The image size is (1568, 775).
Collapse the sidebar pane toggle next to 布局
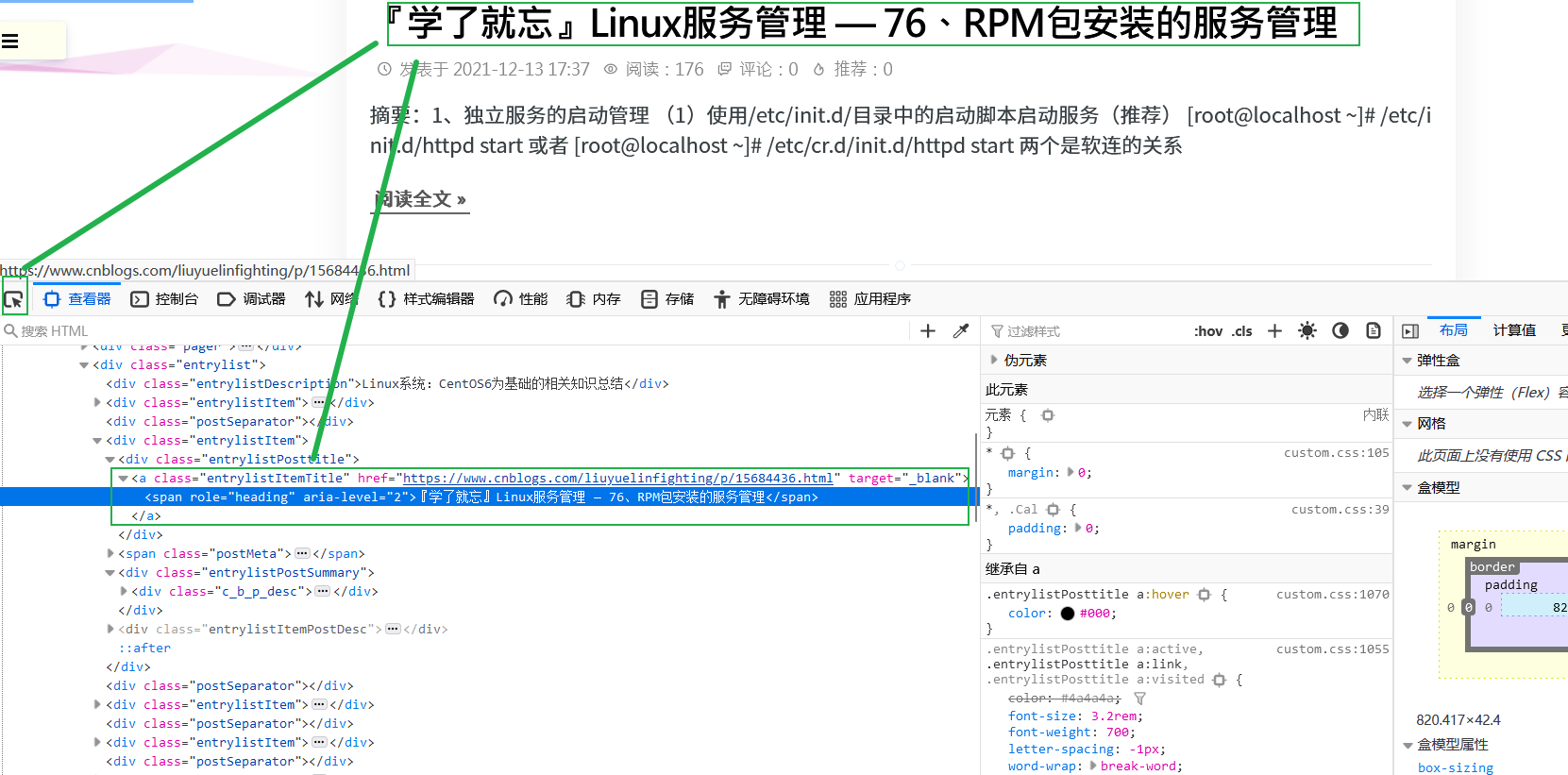pyautogui.click(x=1410, y=331)
